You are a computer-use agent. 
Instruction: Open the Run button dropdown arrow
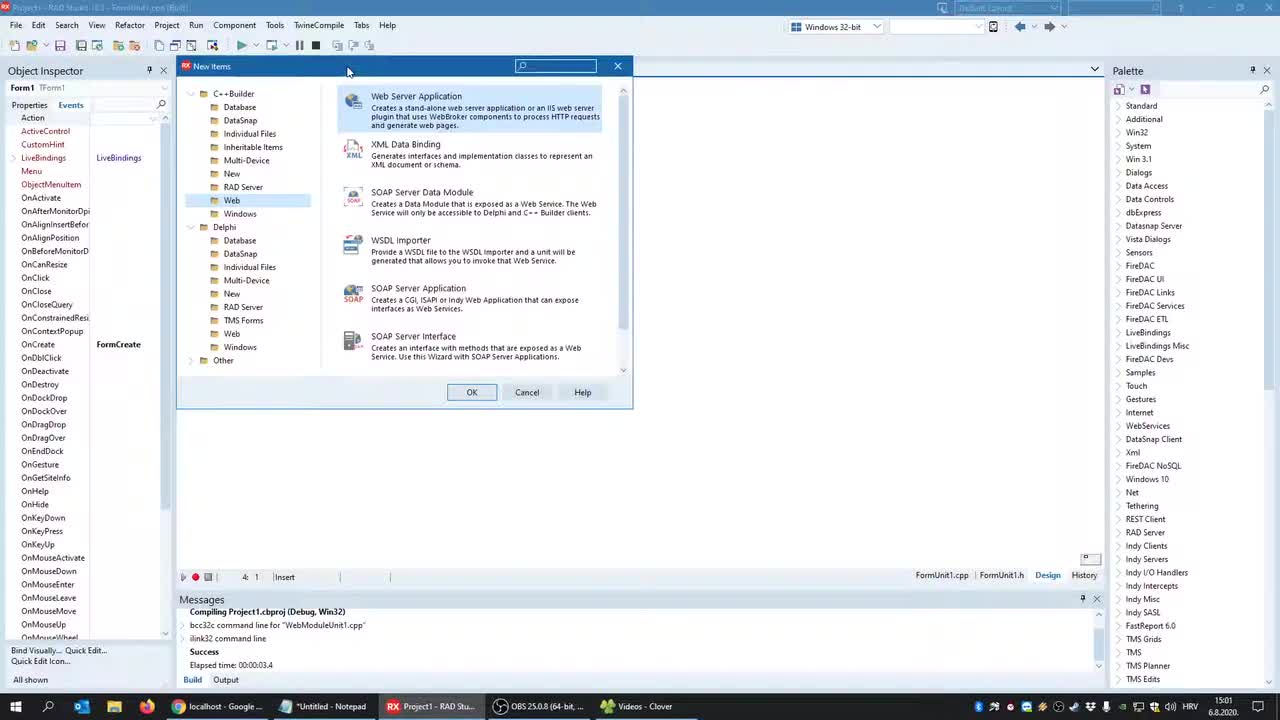click(x=256, y=45)
